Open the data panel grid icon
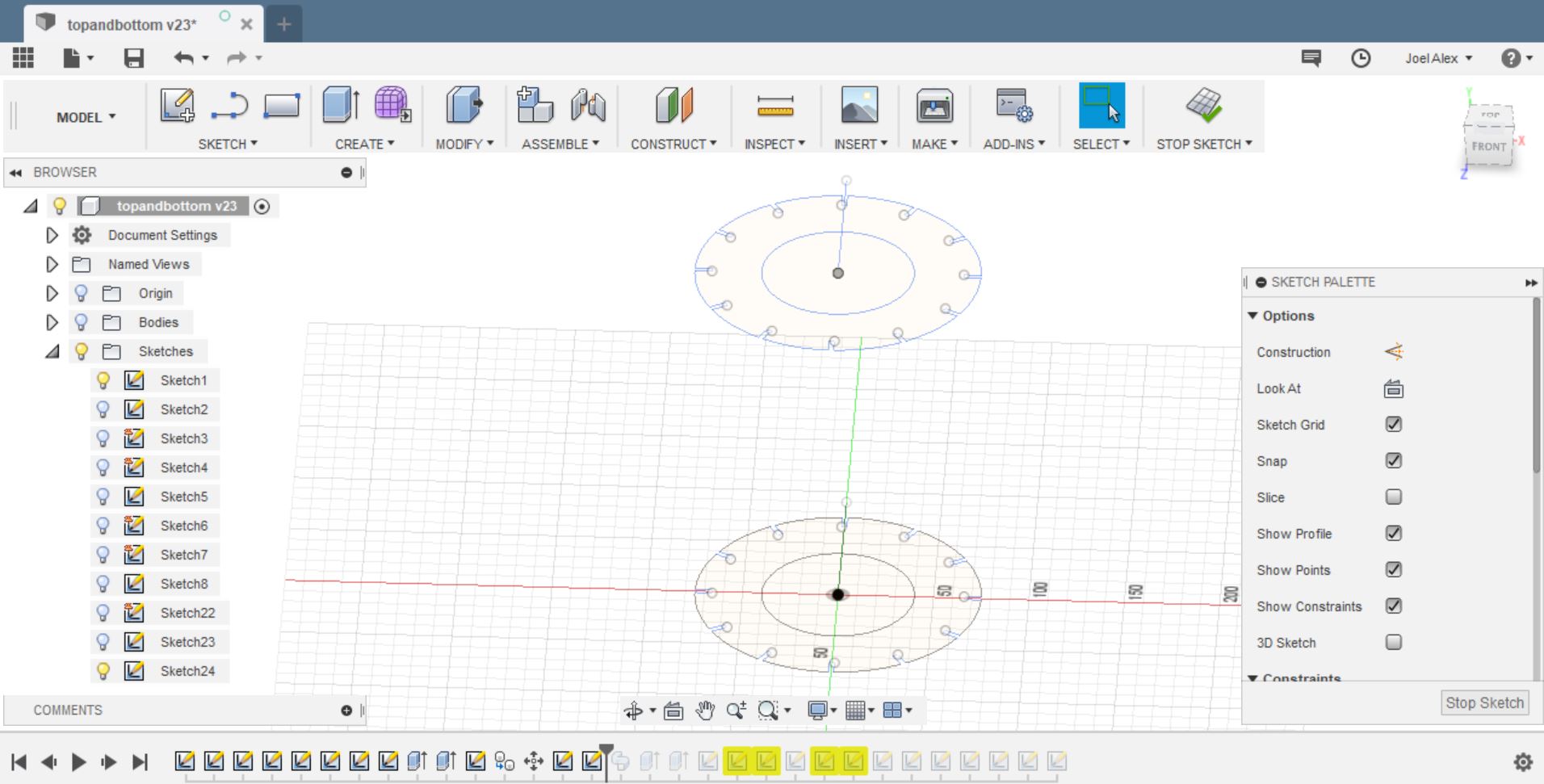Viewport: 1544px width, 784px height. pos(23,57)
